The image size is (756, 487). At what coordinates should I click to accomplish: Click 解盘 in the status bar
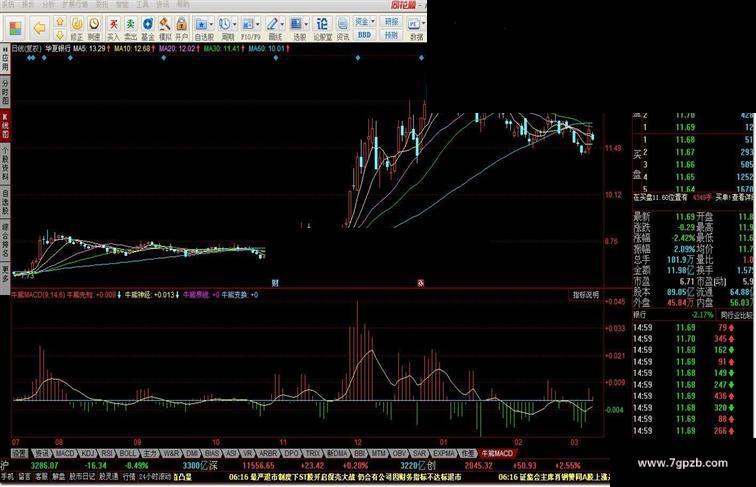58,477
